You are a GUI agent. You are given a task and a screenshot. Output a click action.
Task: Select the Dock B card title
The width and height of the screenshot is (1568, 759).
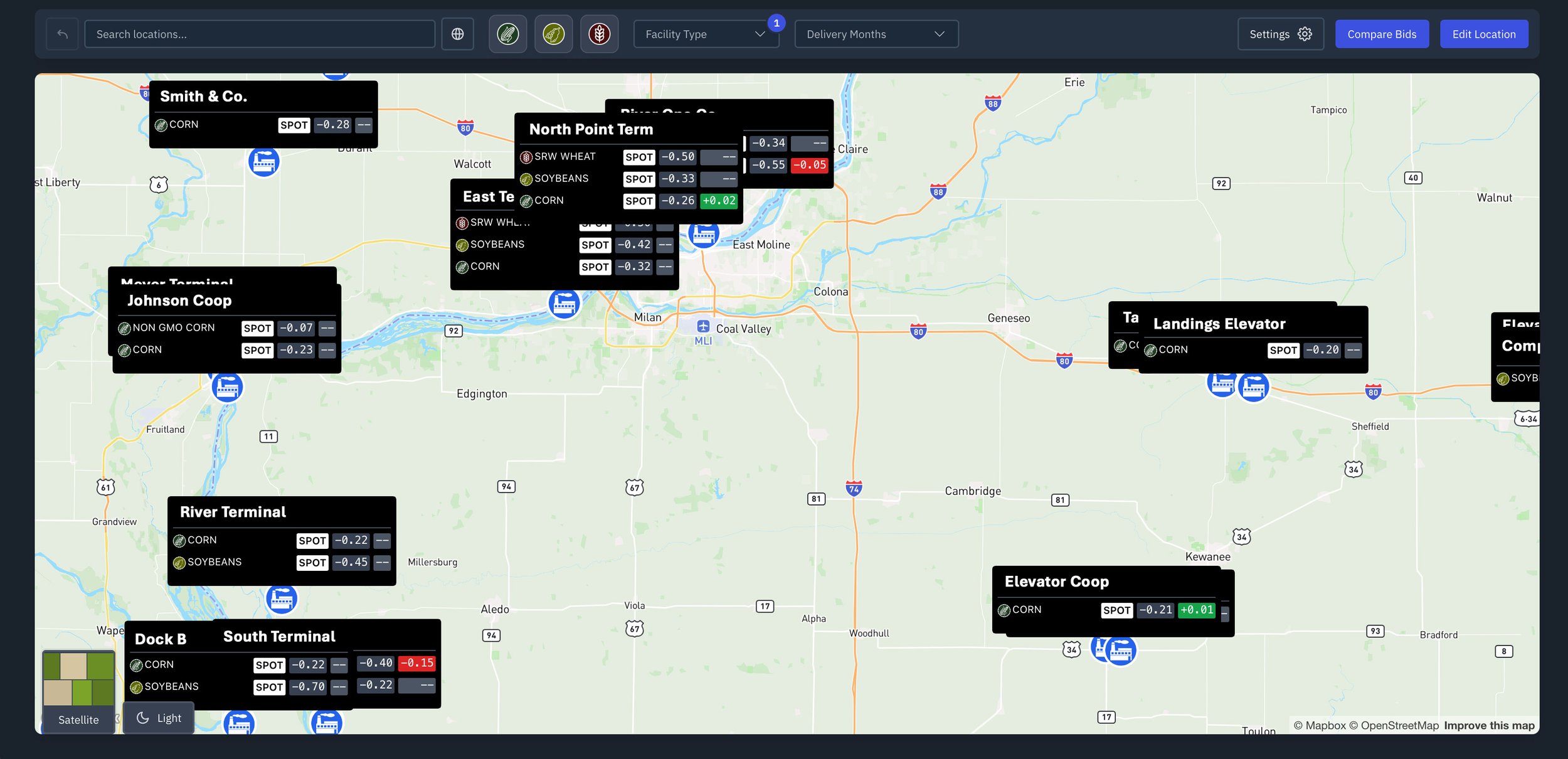[161, 639]
